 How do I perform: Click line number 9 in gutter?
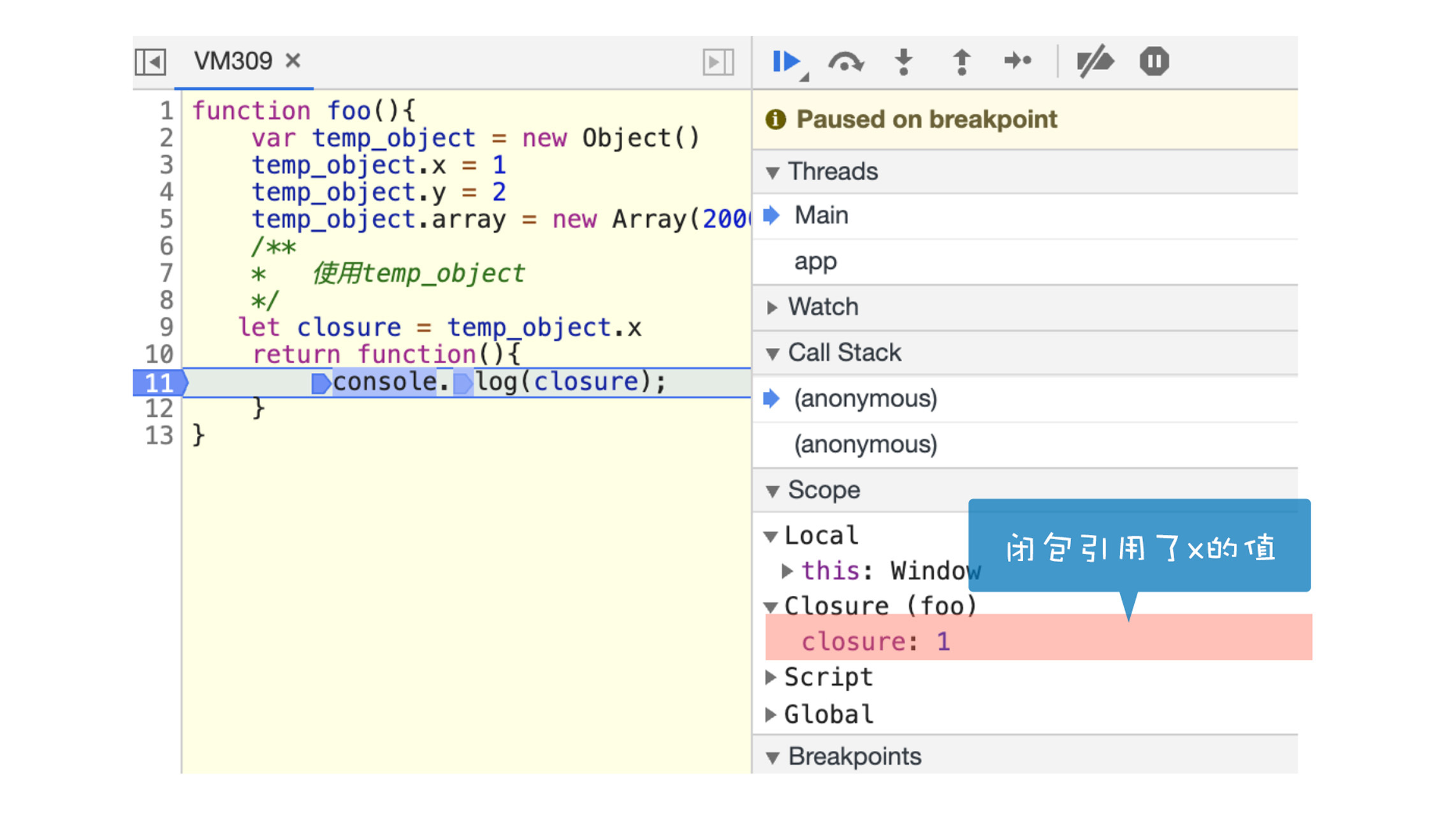point(166,328)
